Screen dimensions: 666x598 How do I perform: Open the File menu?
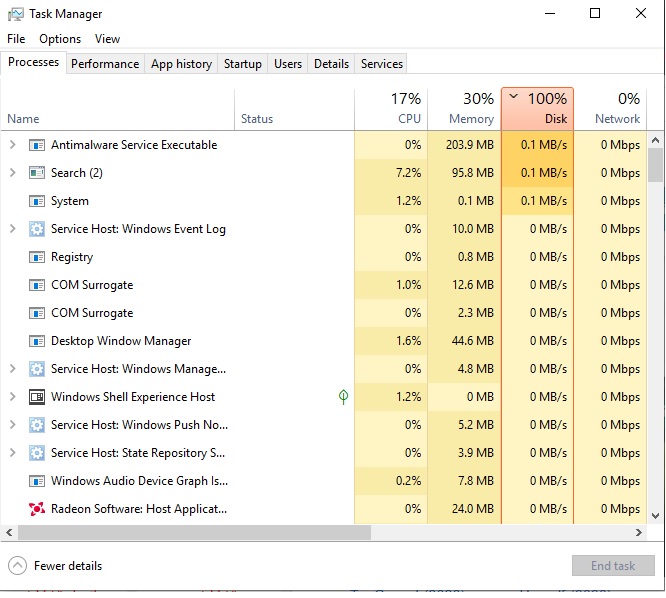tap(16, 39)
